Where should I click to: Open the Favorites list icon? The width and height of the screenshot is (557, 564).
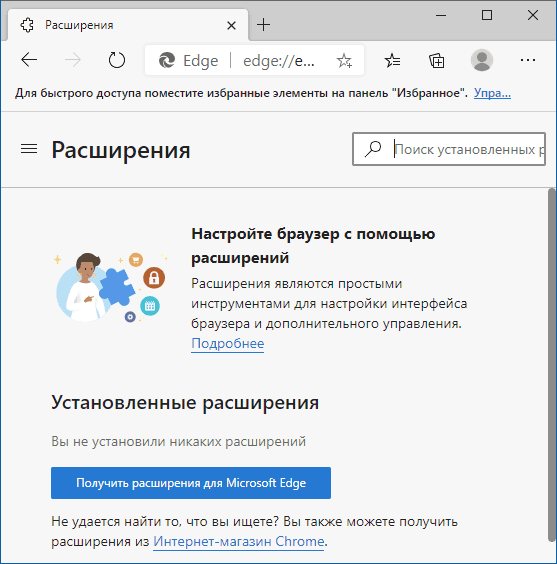click(392, 60)
